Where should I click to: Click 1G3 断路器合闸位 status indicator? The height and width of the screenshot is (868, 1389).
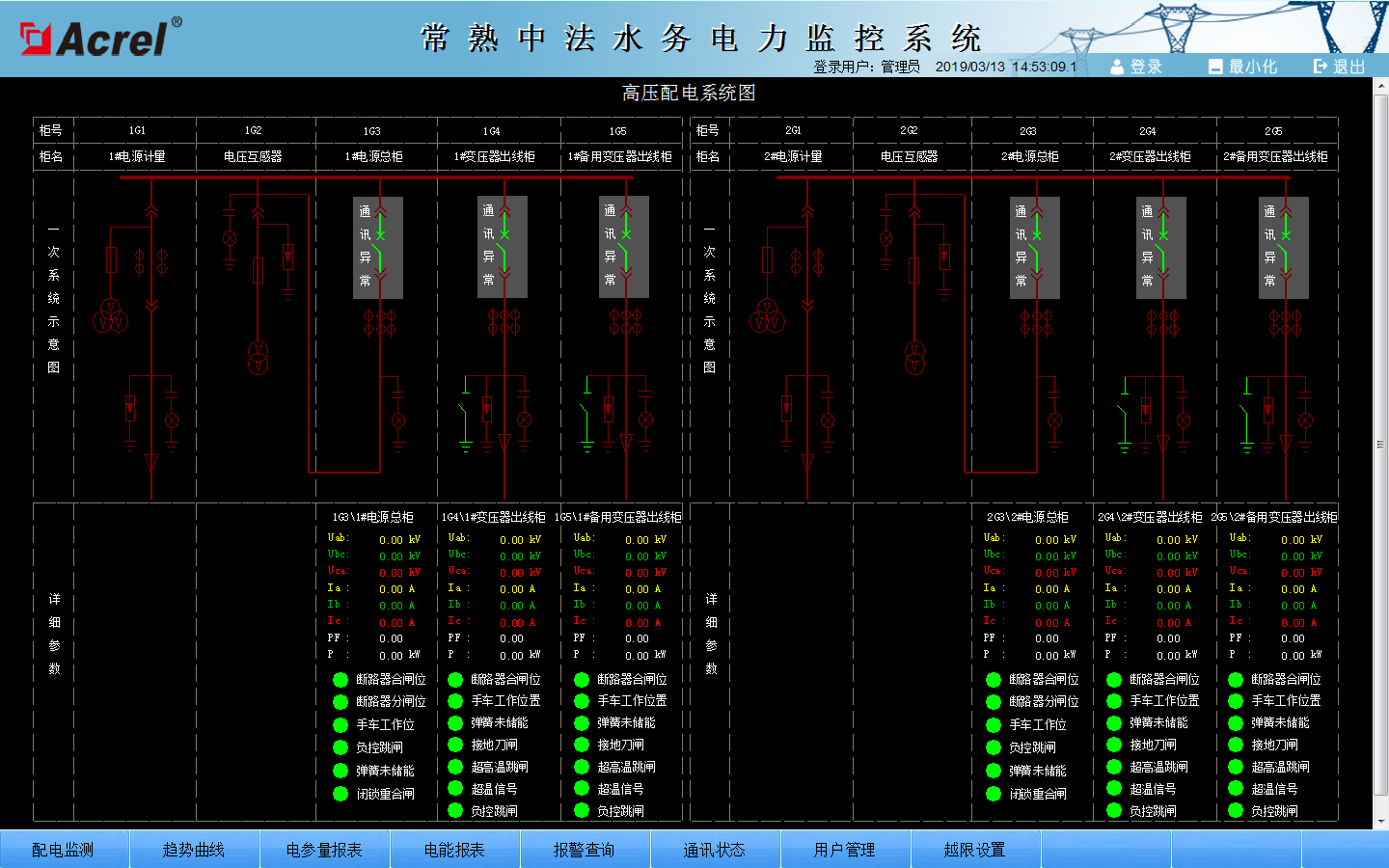(340, 680)
